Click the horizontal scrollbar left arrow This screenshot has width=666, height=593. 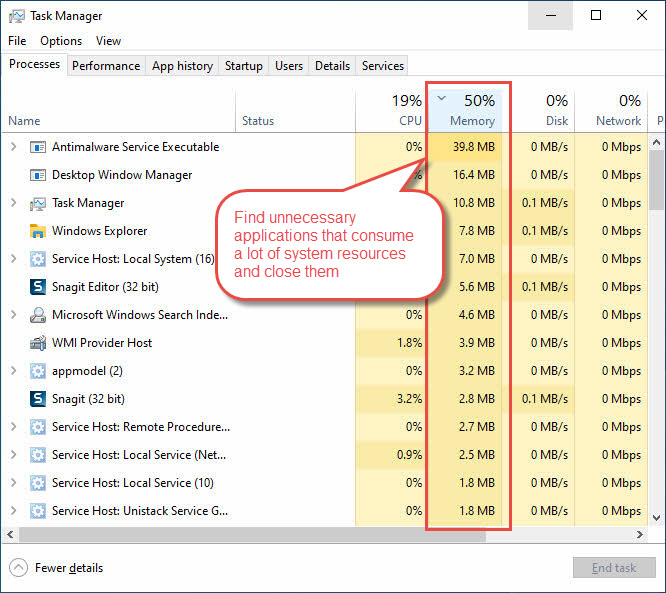point(10,534)
